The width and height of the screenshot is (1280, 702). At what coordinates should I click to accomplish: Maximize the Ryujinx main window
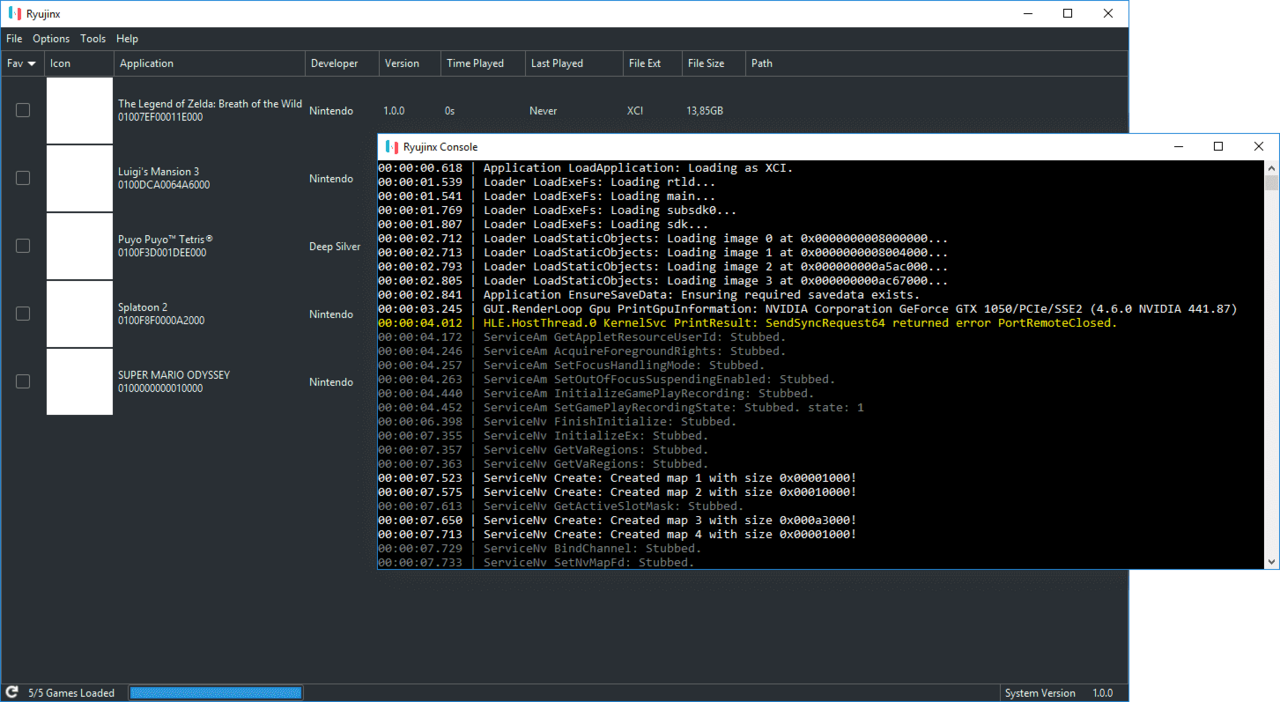click(1067, 14)
